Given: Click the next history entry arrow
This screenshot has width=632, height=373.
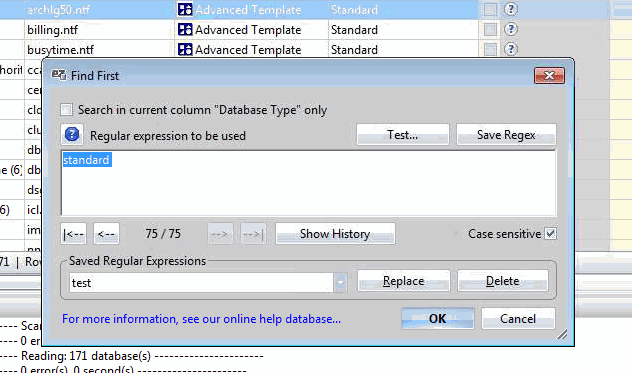Looking at the screenshot, I should point(220,233).
